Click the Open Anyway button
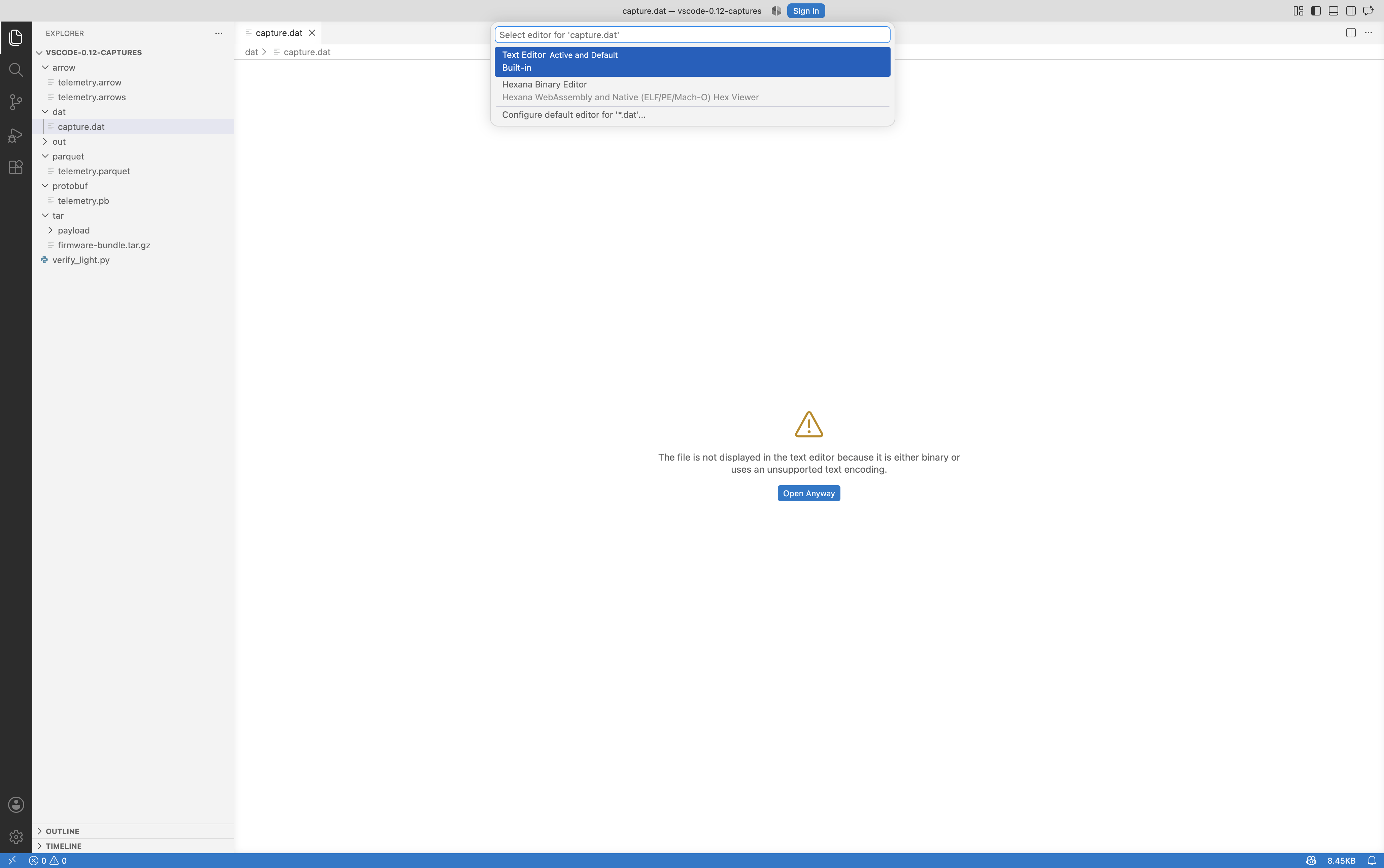 pyautogui.click(x=808, y=493)
